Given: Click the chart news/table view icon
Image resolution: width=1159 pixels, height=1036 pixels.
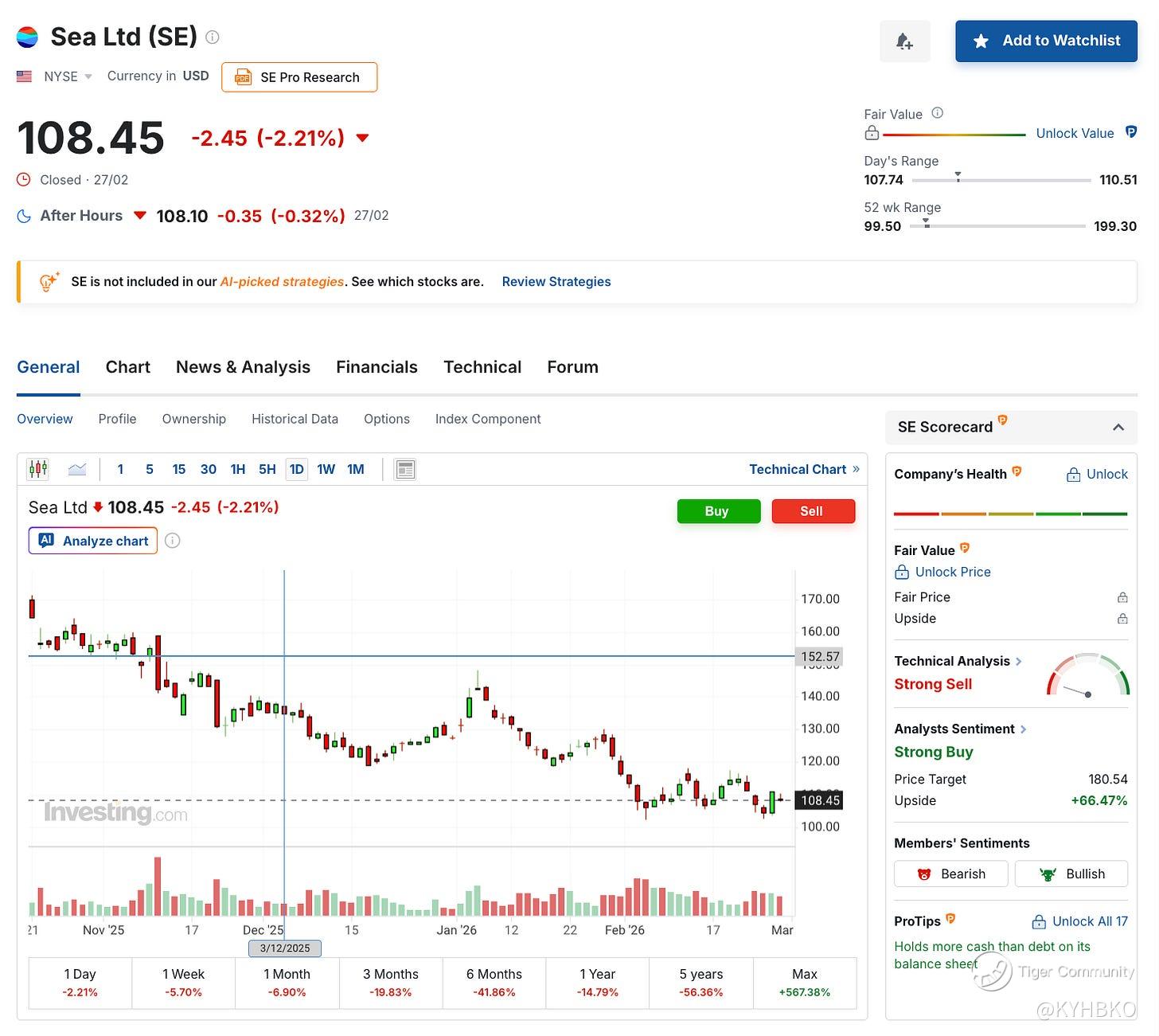Looking at the screenshot, I should tap(405, 469).
